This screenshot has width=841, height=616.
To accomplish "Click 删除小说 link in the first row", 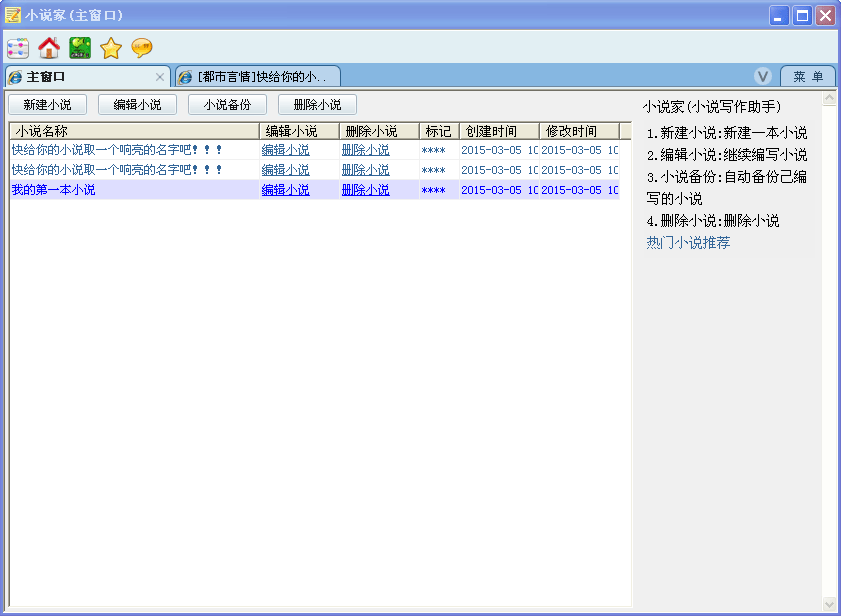I will pos(365,150).
